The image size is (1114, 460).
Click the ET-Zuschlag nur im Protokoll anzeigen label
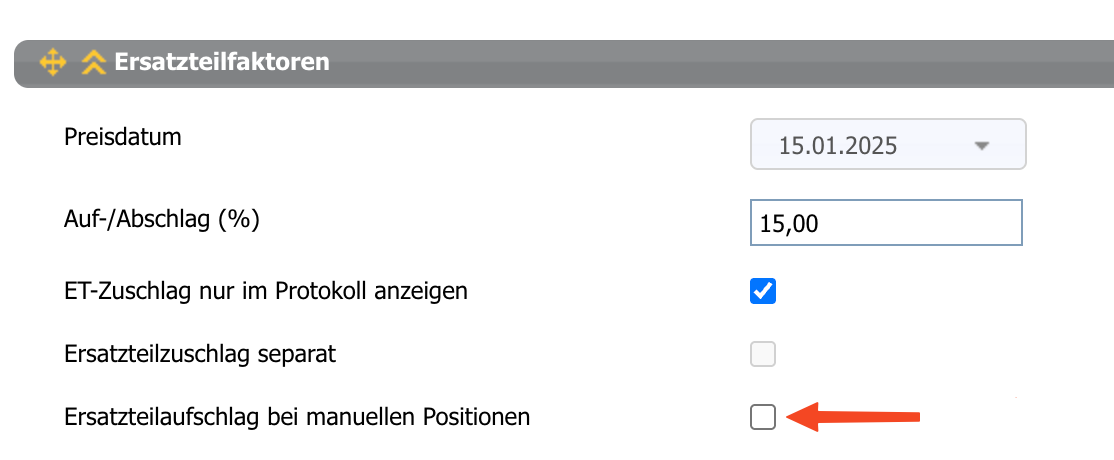pos(266,291)
